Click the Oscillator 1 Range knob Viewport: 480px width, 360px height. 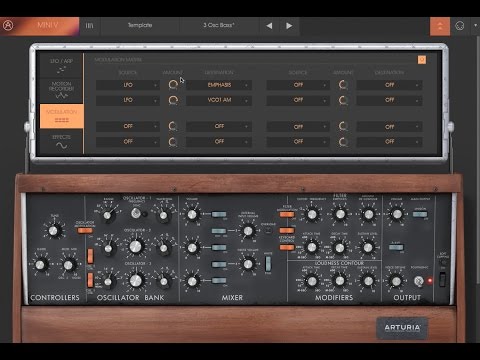click(x=107, y=215)
